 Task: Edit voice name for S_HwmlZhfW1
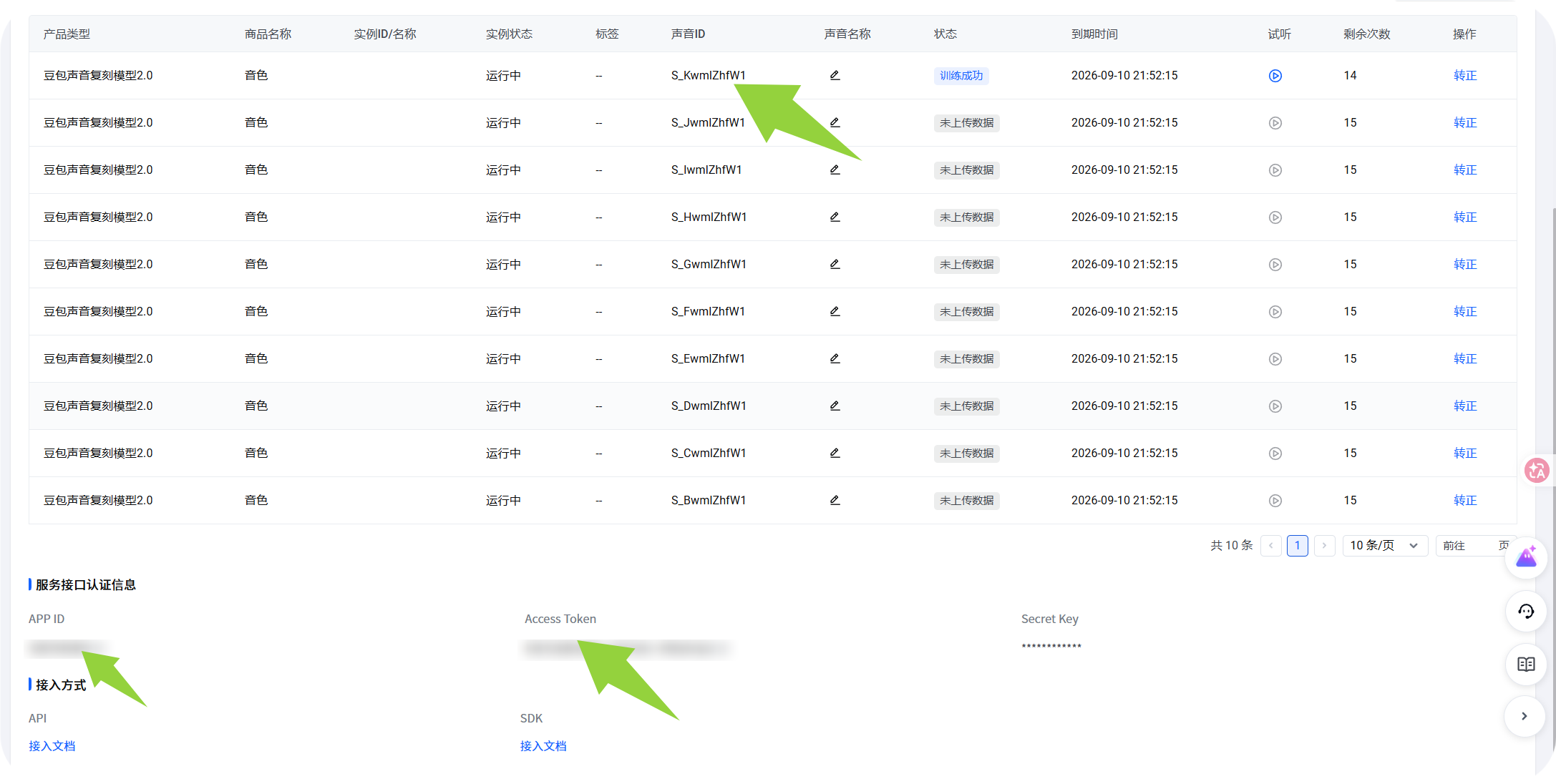coord(835,217)
